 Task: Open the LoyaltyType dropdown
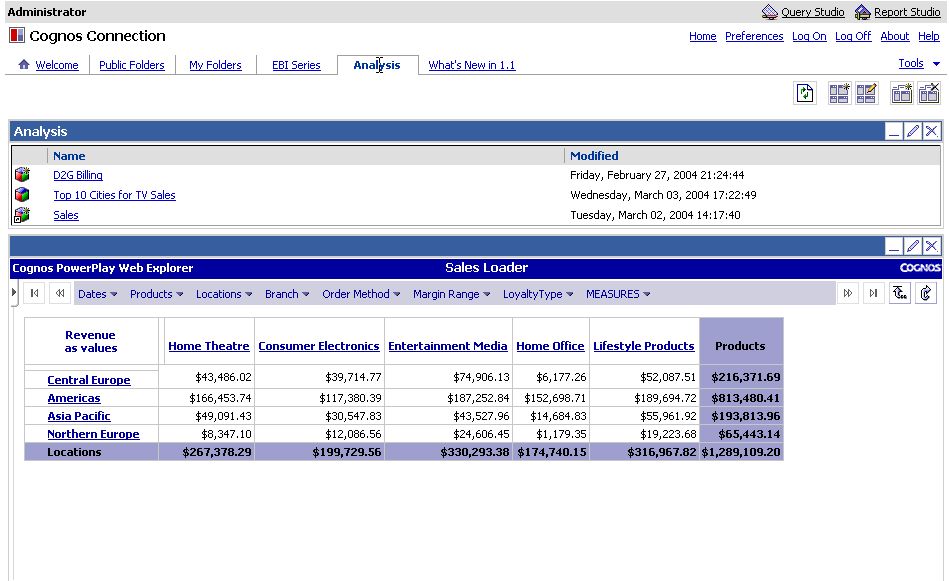coord(538,294)
